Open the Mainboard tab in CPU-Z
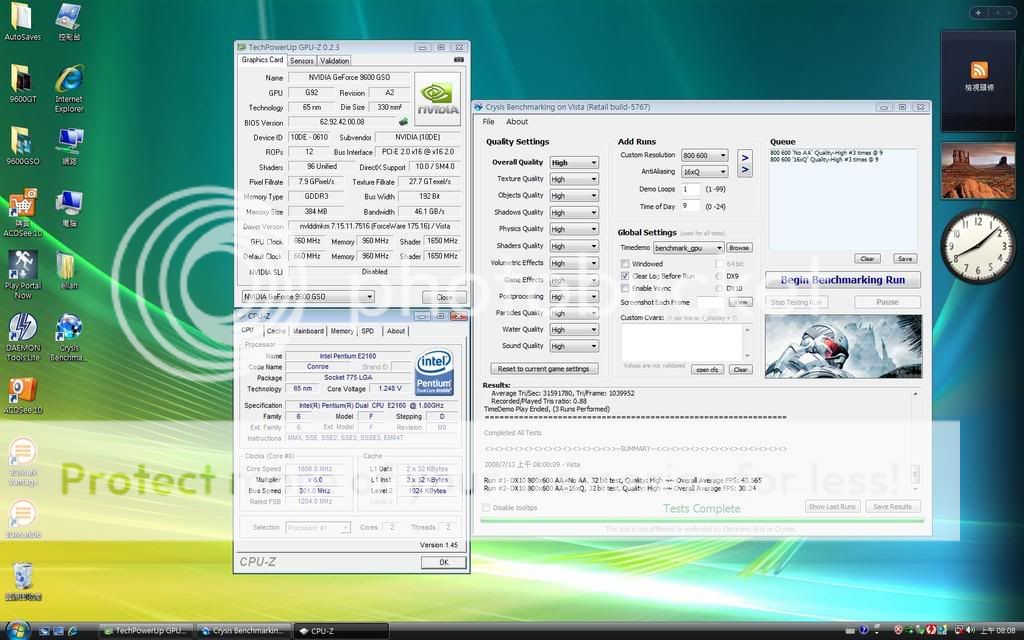The width and height of the screenshot is (1024, 640). click(308, 331)
